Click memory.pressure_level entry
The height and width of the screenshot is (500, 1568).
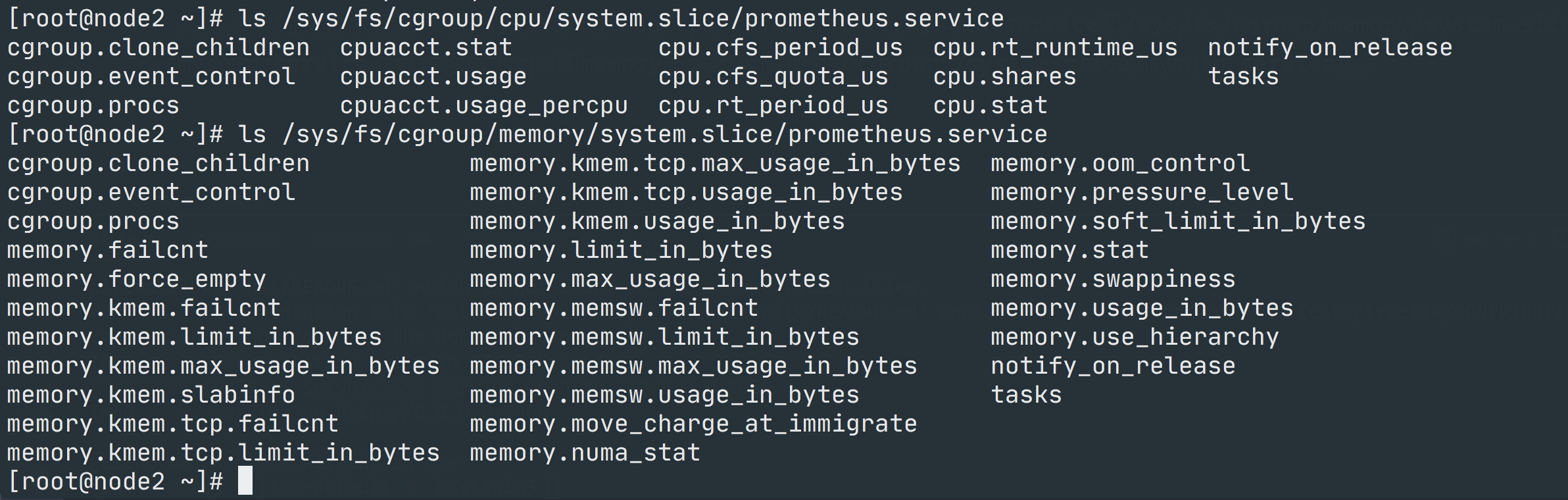1142,192
